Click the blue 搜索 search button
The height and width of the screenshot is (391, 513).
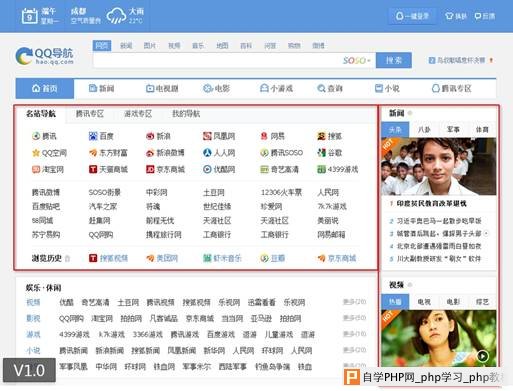[x=394, y=60]
